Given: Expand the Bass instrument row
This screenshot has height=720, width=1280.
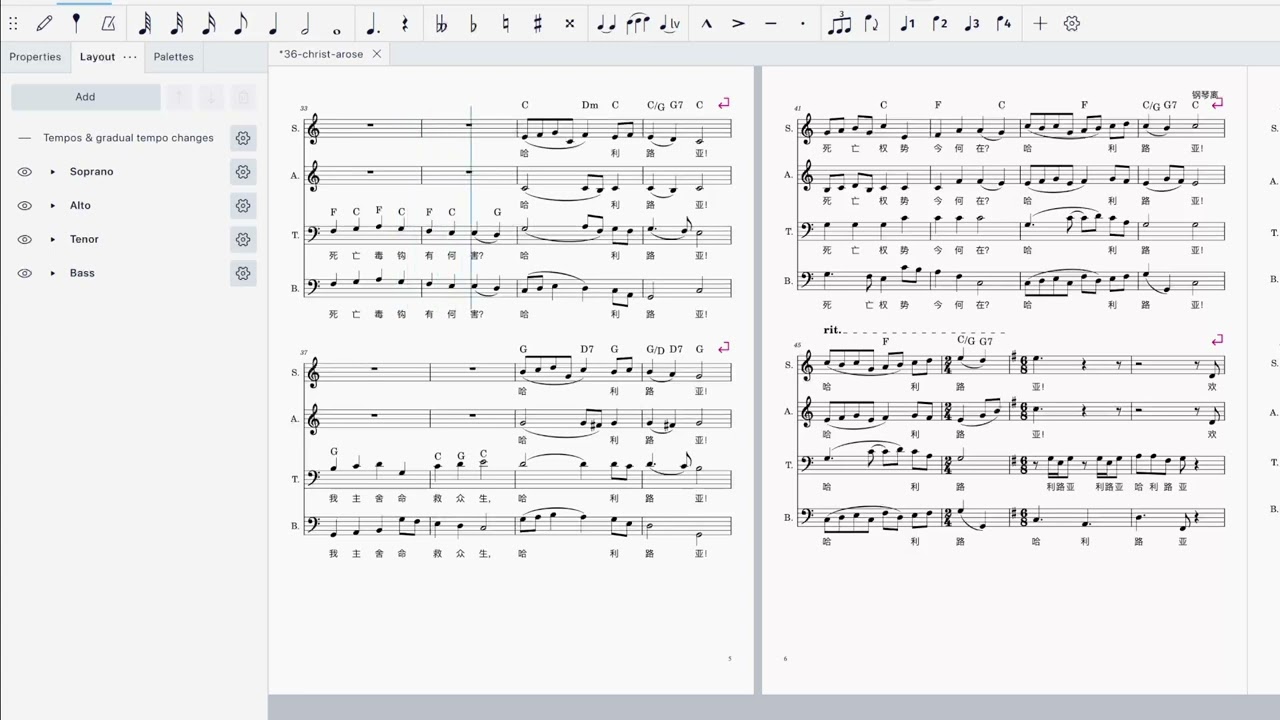Looking at the screenshot, I should click(52, 273).
